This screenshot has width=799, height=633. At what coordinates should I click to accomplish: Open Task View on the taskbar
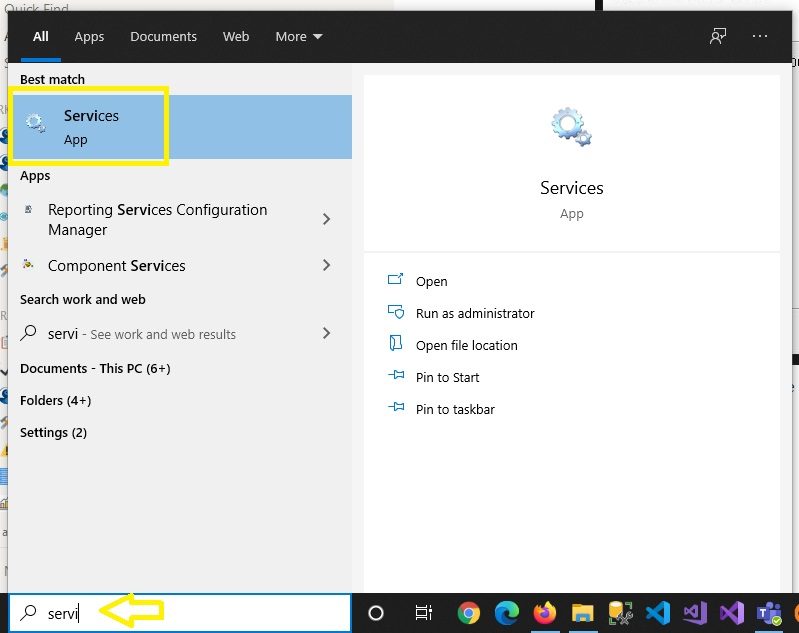(423, 613)
